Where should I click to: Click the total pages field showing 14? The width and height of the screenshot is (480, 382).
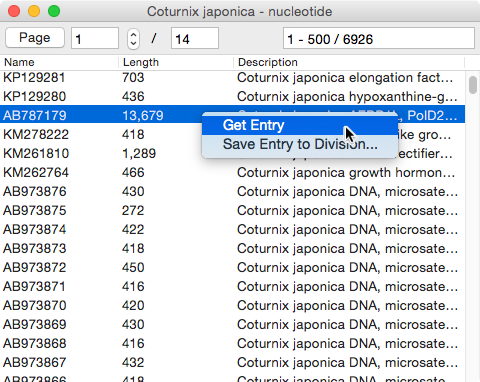[195, 38]
